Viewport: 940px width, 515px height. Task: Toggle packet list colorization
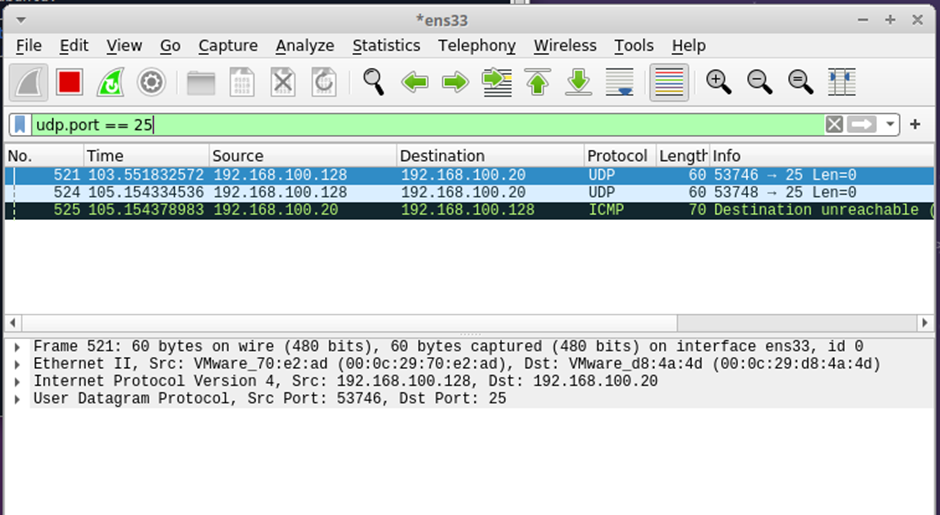pos(669,82)
